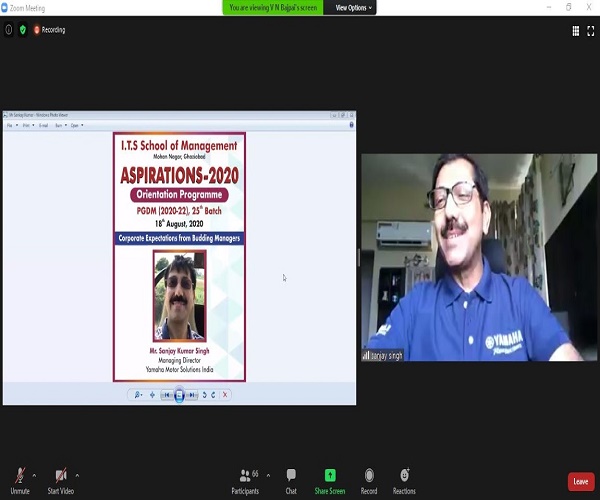The width and height of the screenshot is (600, 500).
Task: Expand the Participants options caret
Action: pyautogui.click(x=268, y=476)
